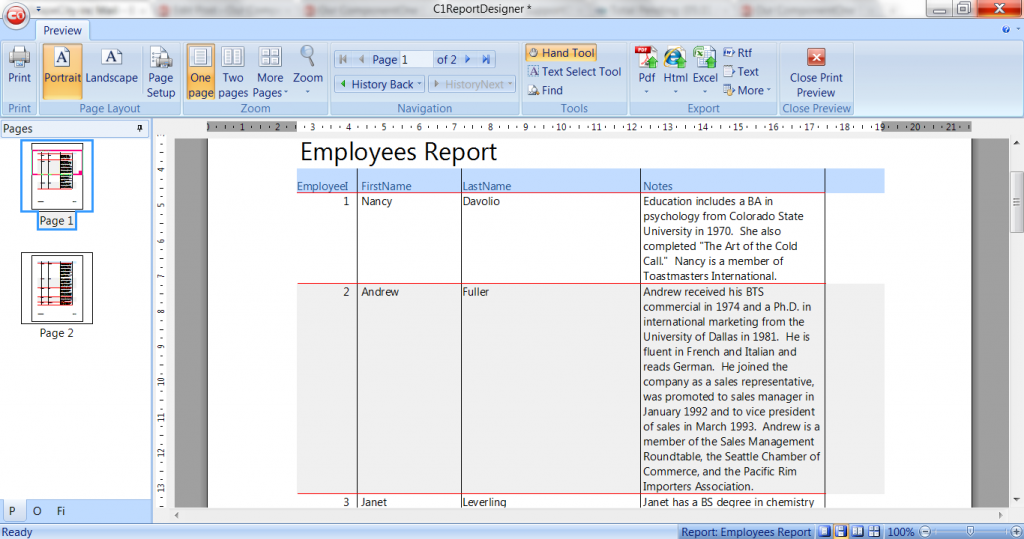Switch to P tab at bottom
The height and width of the screenshot is (539, 1024).
(12, 511)
